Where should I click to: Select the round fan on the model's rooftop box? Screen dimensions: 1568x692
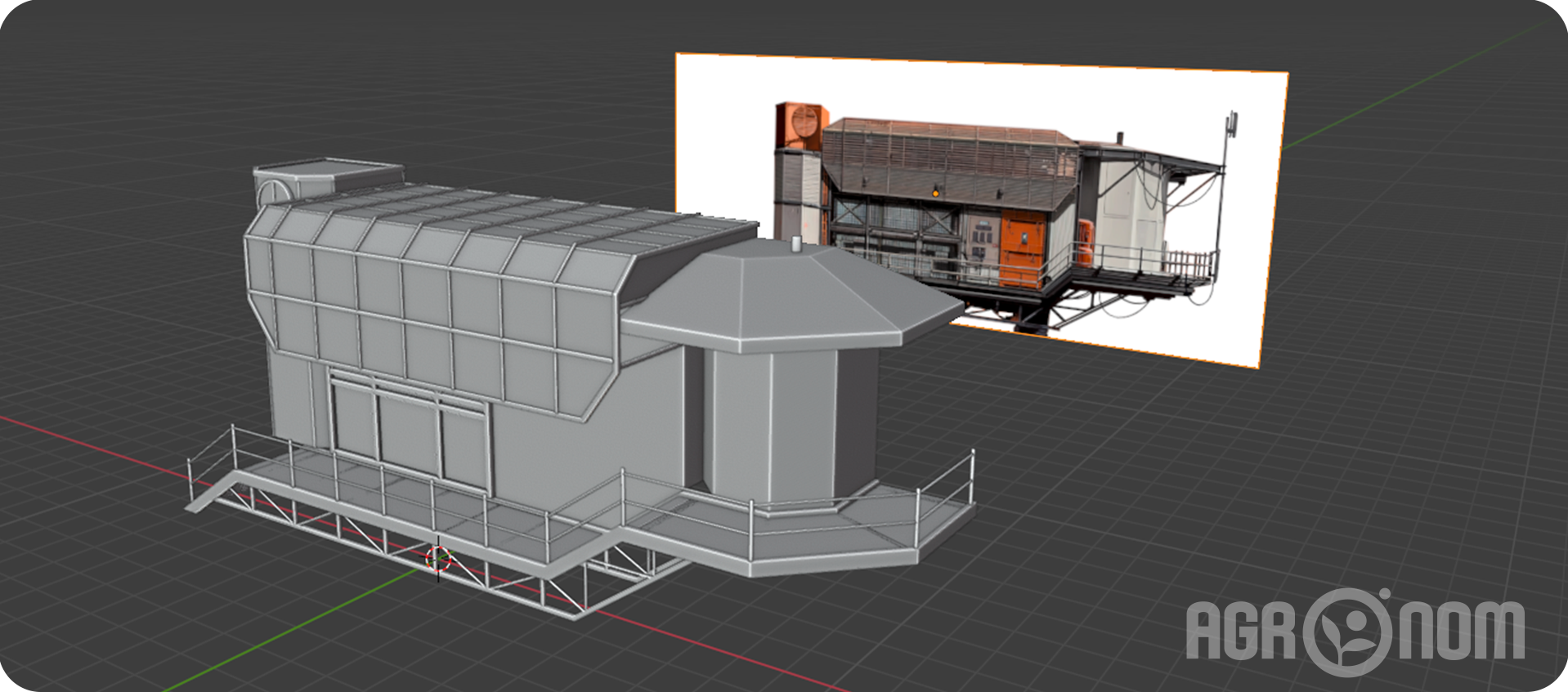coord(274,192)
